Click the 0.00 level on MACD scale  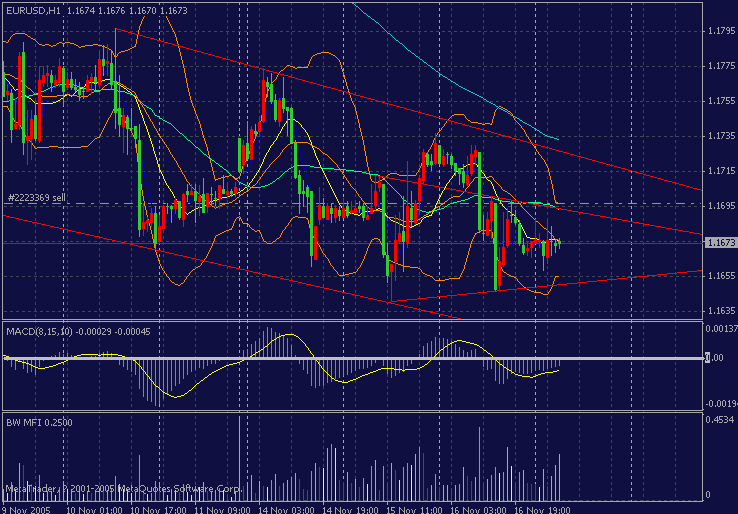(714, 358)
